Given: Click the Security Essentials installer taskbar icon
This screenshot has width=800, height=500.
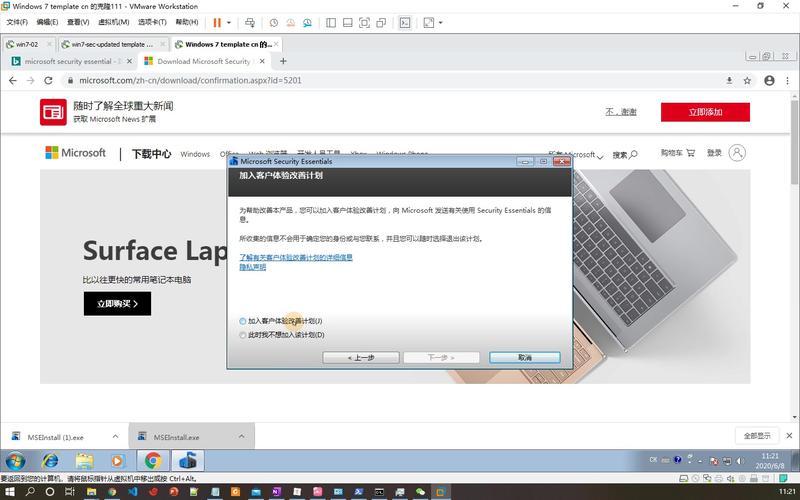Looking at the screenshot, I should (x=187, y=461).
